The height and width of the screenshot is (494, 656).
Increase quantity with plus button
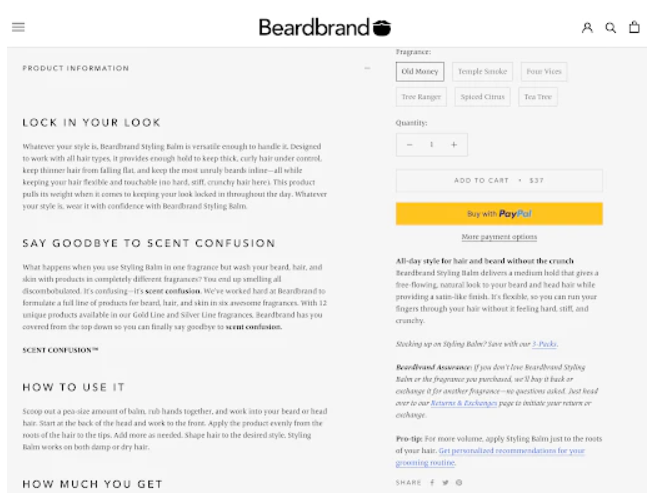[453, 145]
